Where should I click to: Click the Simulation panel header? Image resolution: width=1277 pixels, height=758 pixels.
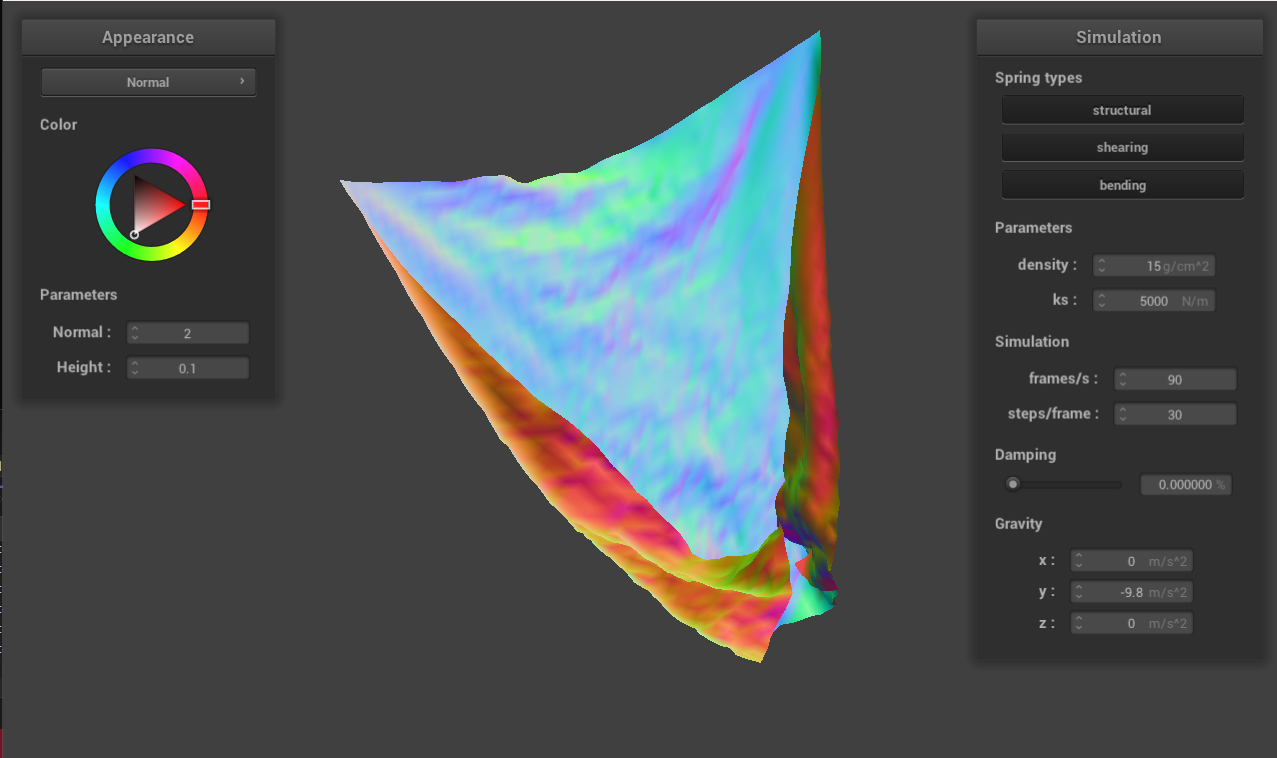pyautogui.click(x=1118, y=37)
